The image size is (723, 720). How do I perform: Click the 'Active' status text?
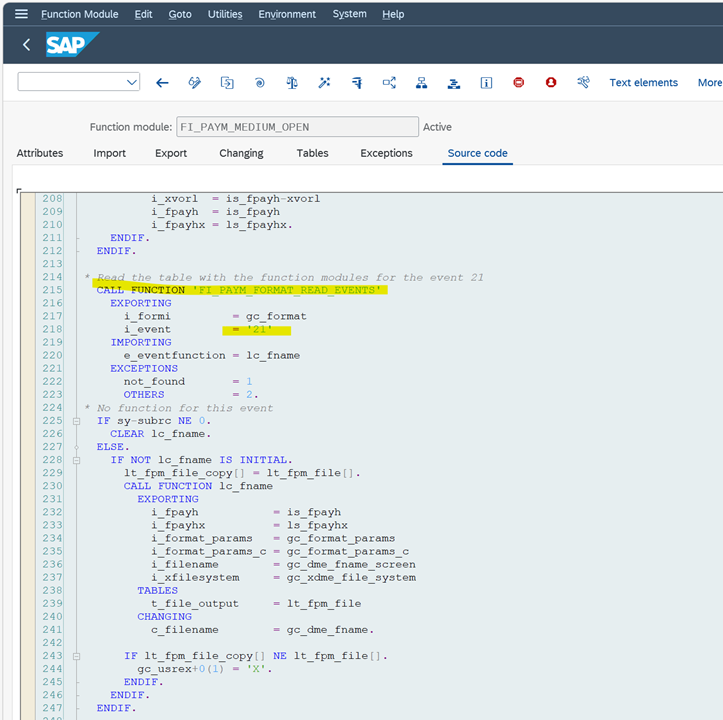[x=437, y=127]
